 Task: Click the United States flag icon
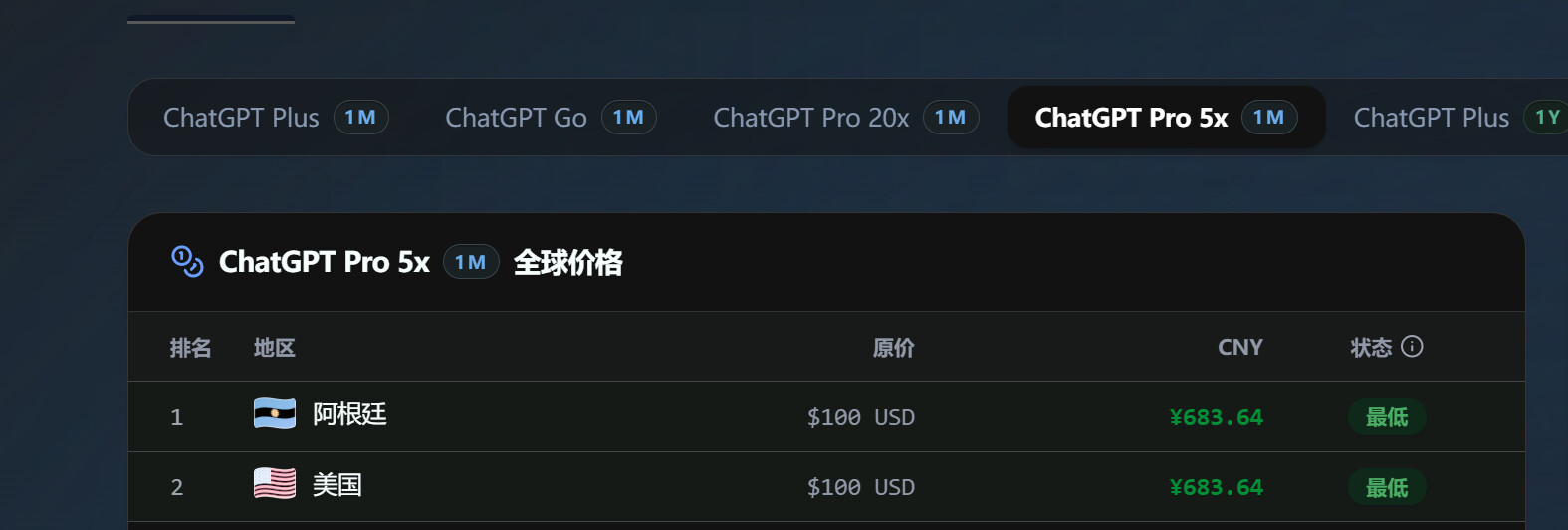[x=275, y=483]
